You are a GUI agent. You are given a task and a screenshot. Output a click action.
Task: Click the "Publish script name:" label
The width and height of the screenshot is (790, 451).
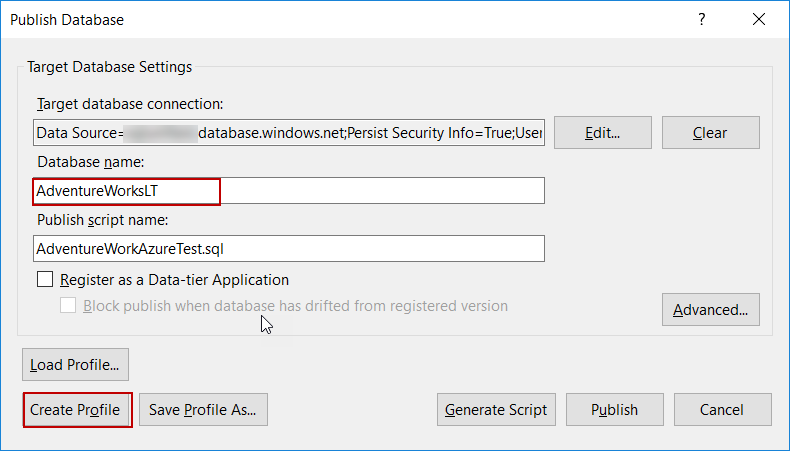pyautogui.click(x=101, y=220)
